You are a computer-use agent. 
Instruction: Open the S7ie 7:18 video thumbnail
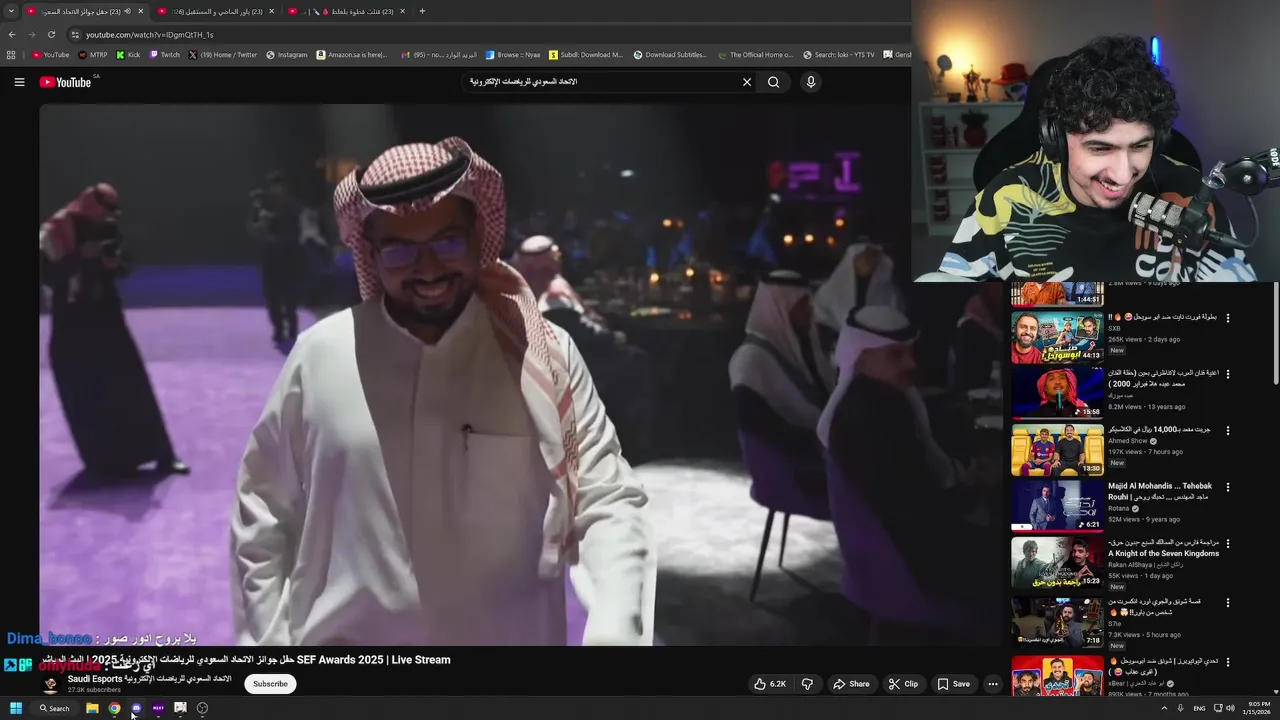(x=1057, y=622)
